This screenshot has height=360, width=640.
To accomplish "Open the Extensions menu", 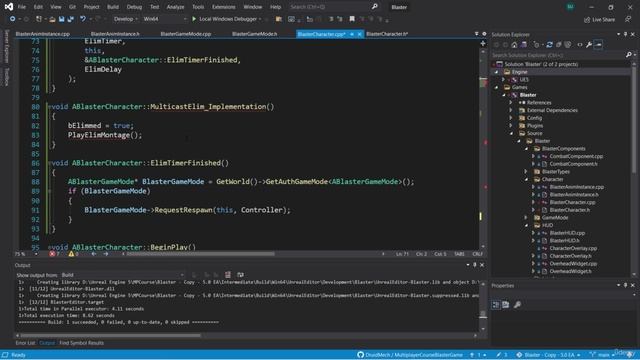I will (224, 7).
